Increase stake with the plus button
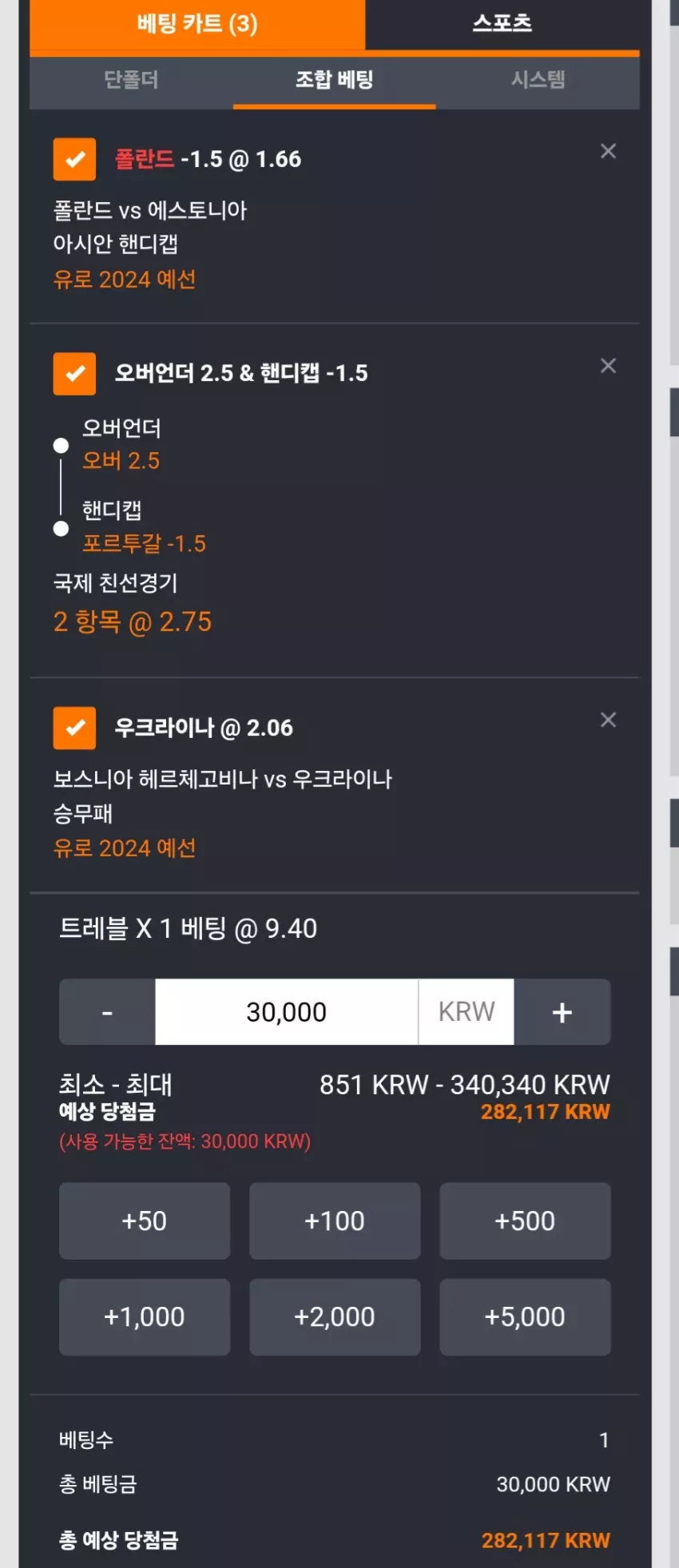This screenshot has height=1568, width=679. (562, 1012)
